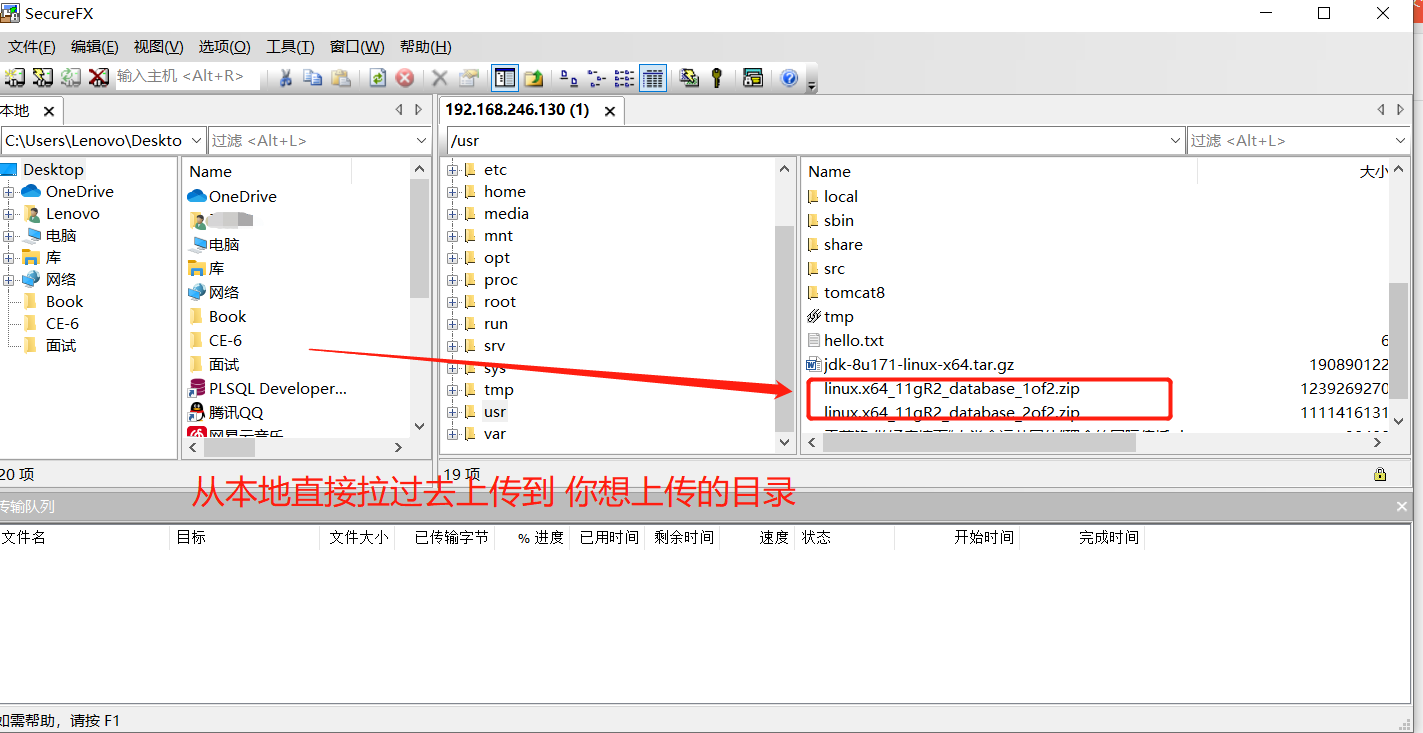The width and height of the screenshot is (1423, 733).
Task: Expand 电脑 node in local tree
Action: click(x=9, y=236)
